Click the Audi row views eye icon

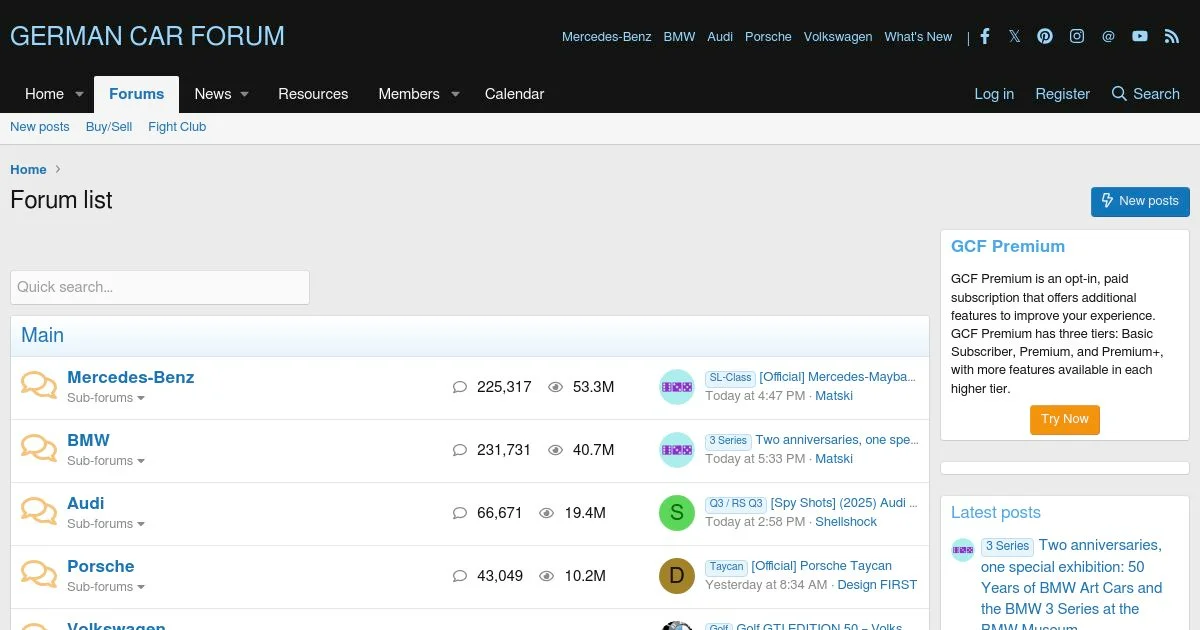[547, 513]
